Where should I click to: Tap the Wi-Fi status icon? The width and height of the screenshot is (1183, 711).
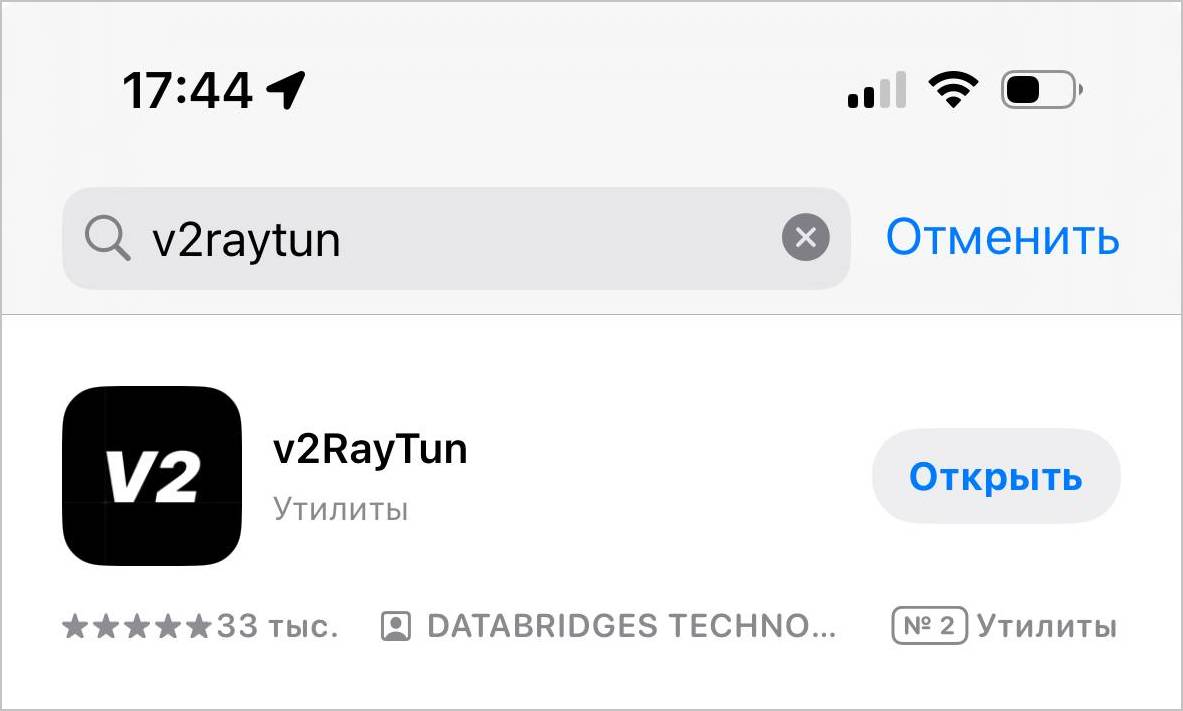[x=953, y=90]
